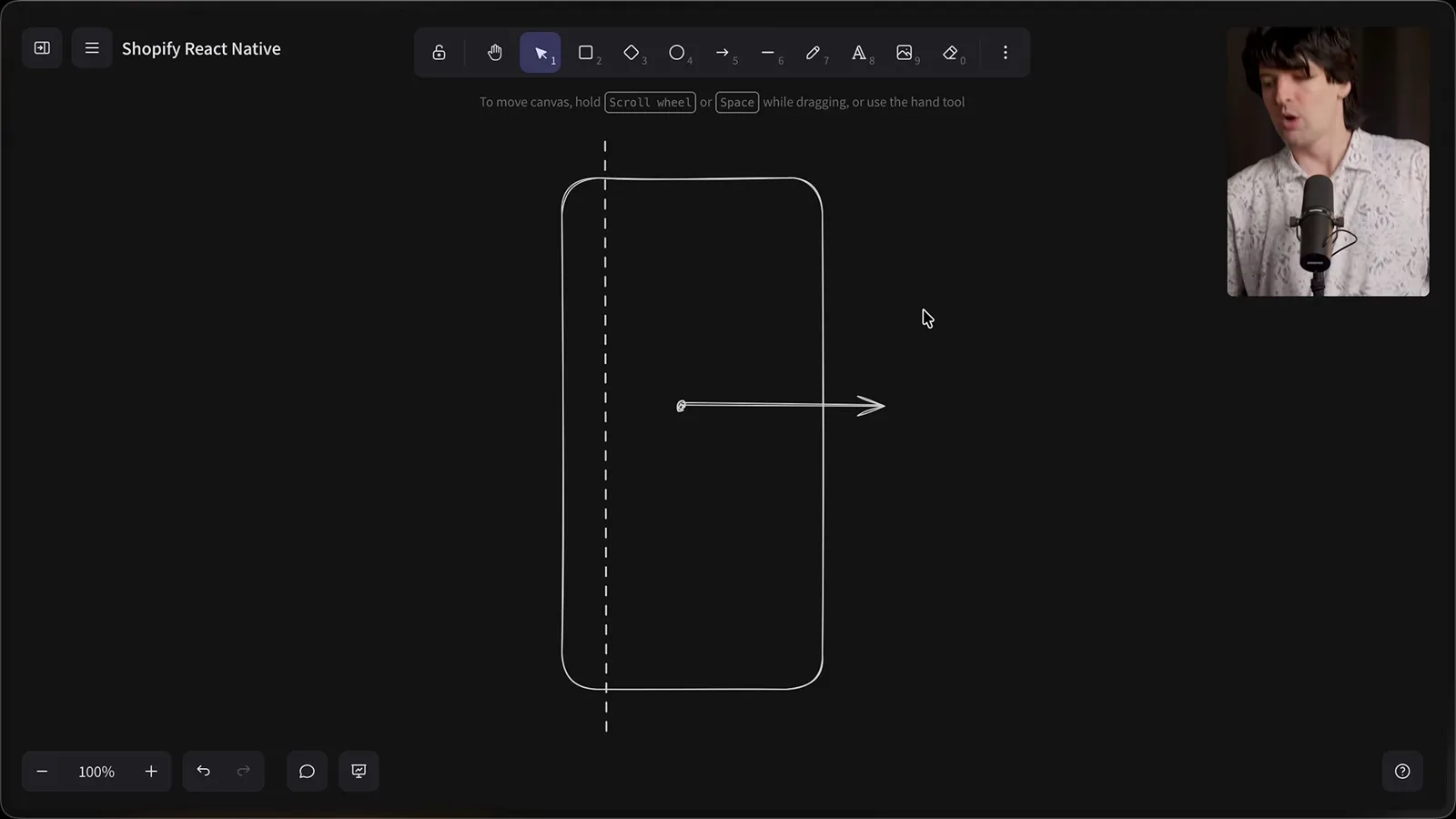Select the Arrow tool
Image resolution: width=1456 pixels, height=819 pixels.
[x=723, y=53]
